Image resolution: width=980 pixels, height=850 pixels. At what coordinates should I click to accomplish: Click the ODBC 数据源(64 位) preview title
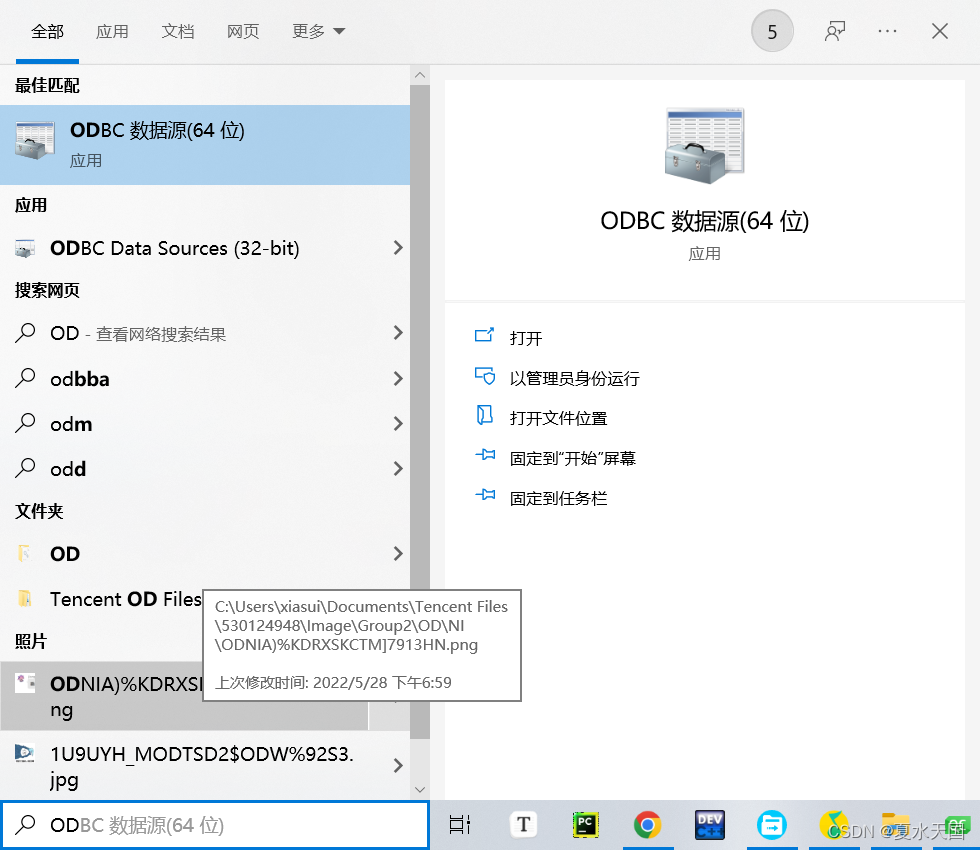[704, 221]
